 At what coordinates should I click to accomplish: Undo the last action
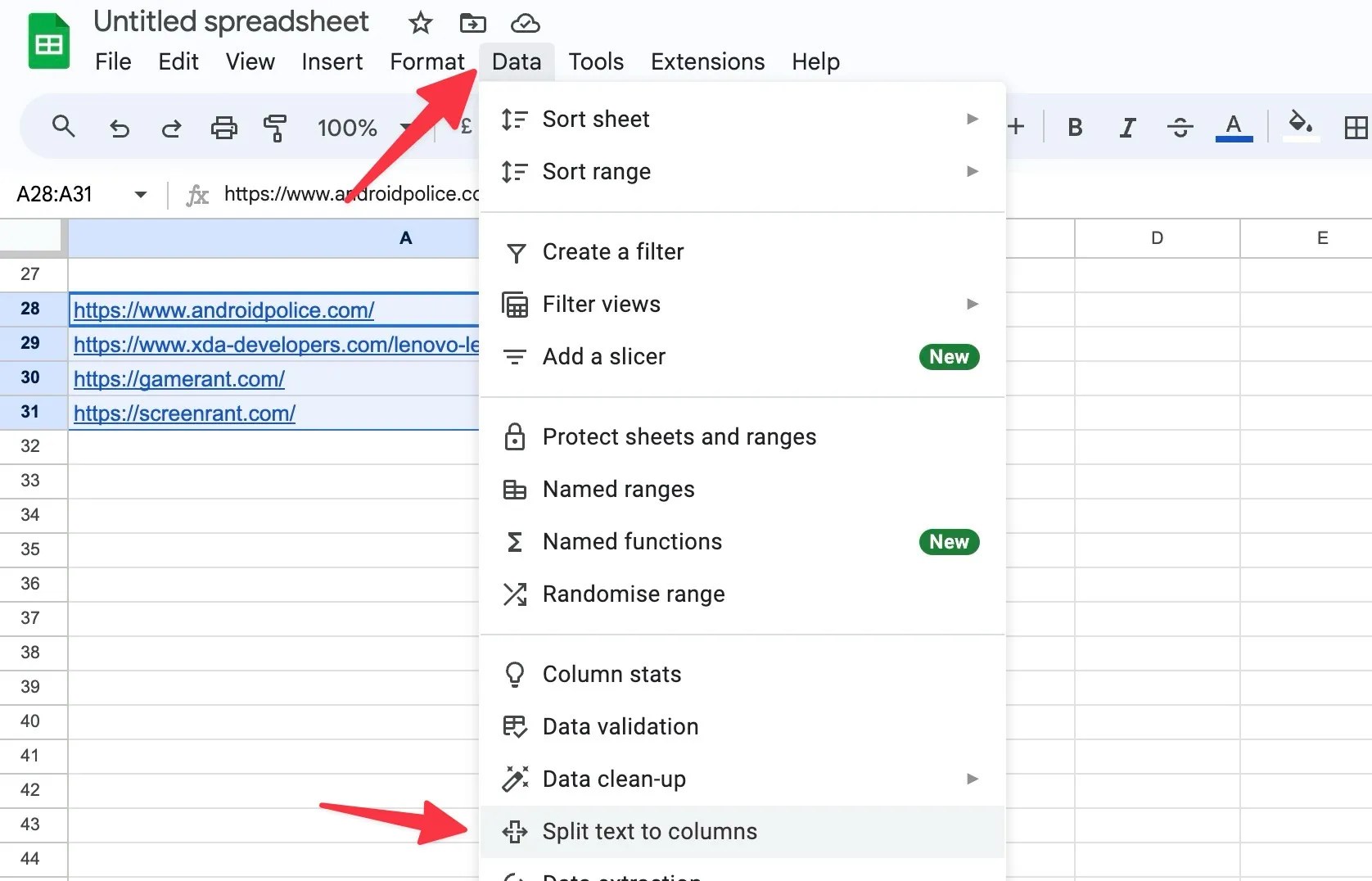(120, 127)
